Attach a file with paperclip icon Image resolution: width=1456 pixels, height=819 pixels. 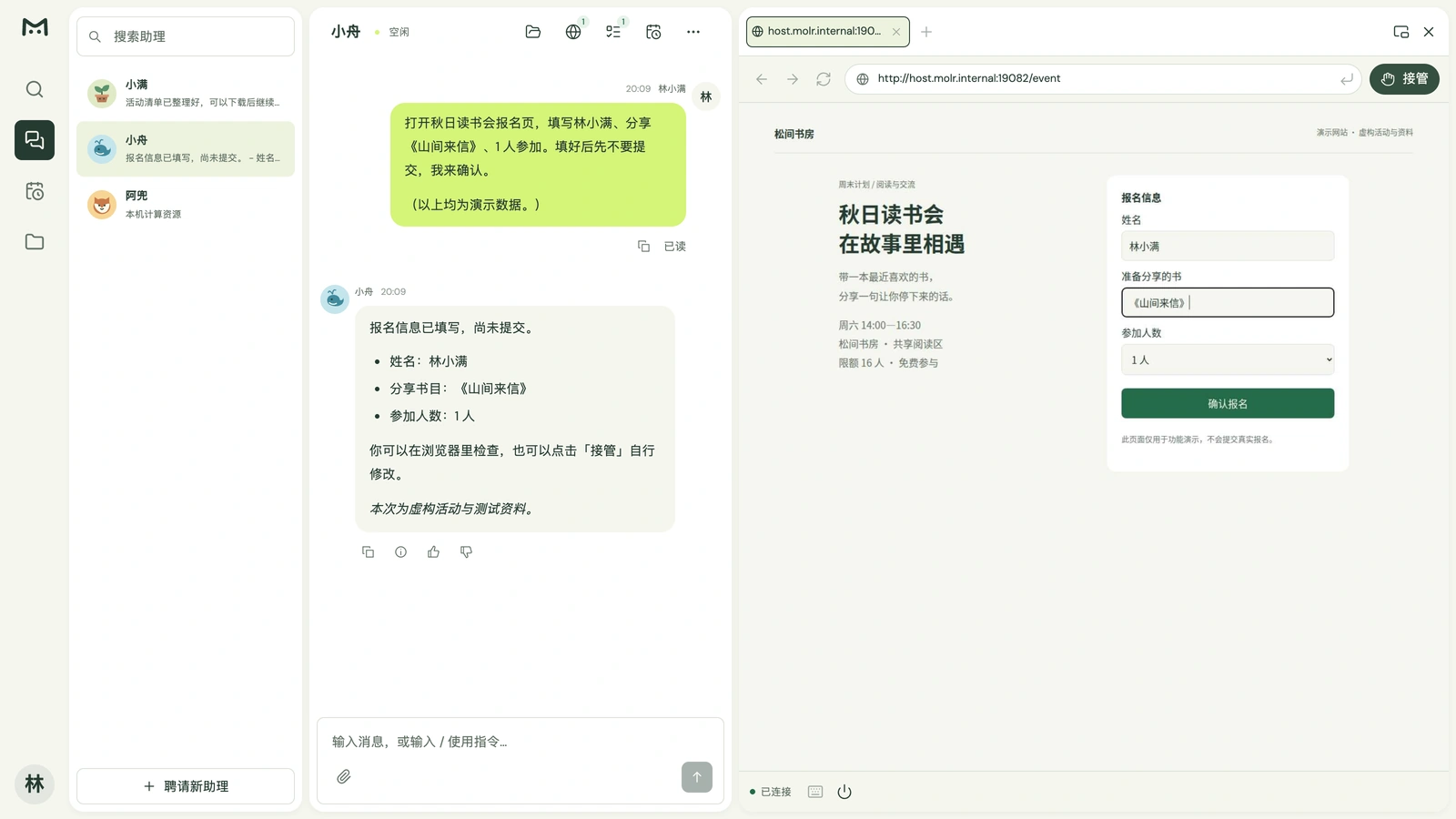(344, 776)
